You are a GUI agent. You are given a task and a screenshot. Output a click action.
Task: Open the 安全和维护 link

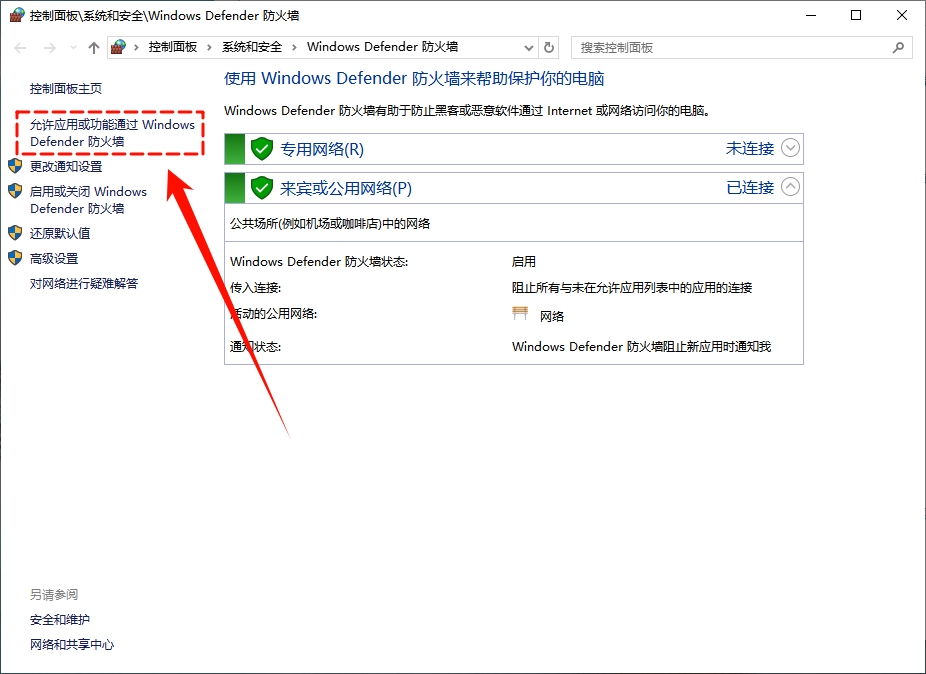pos(60,619)
